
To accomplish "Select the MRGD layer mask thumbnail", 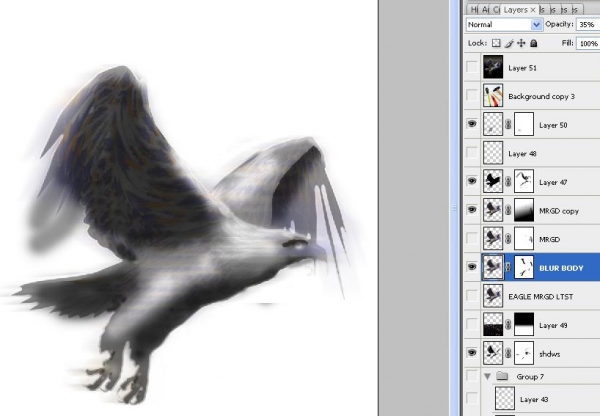I will [524, 238].
